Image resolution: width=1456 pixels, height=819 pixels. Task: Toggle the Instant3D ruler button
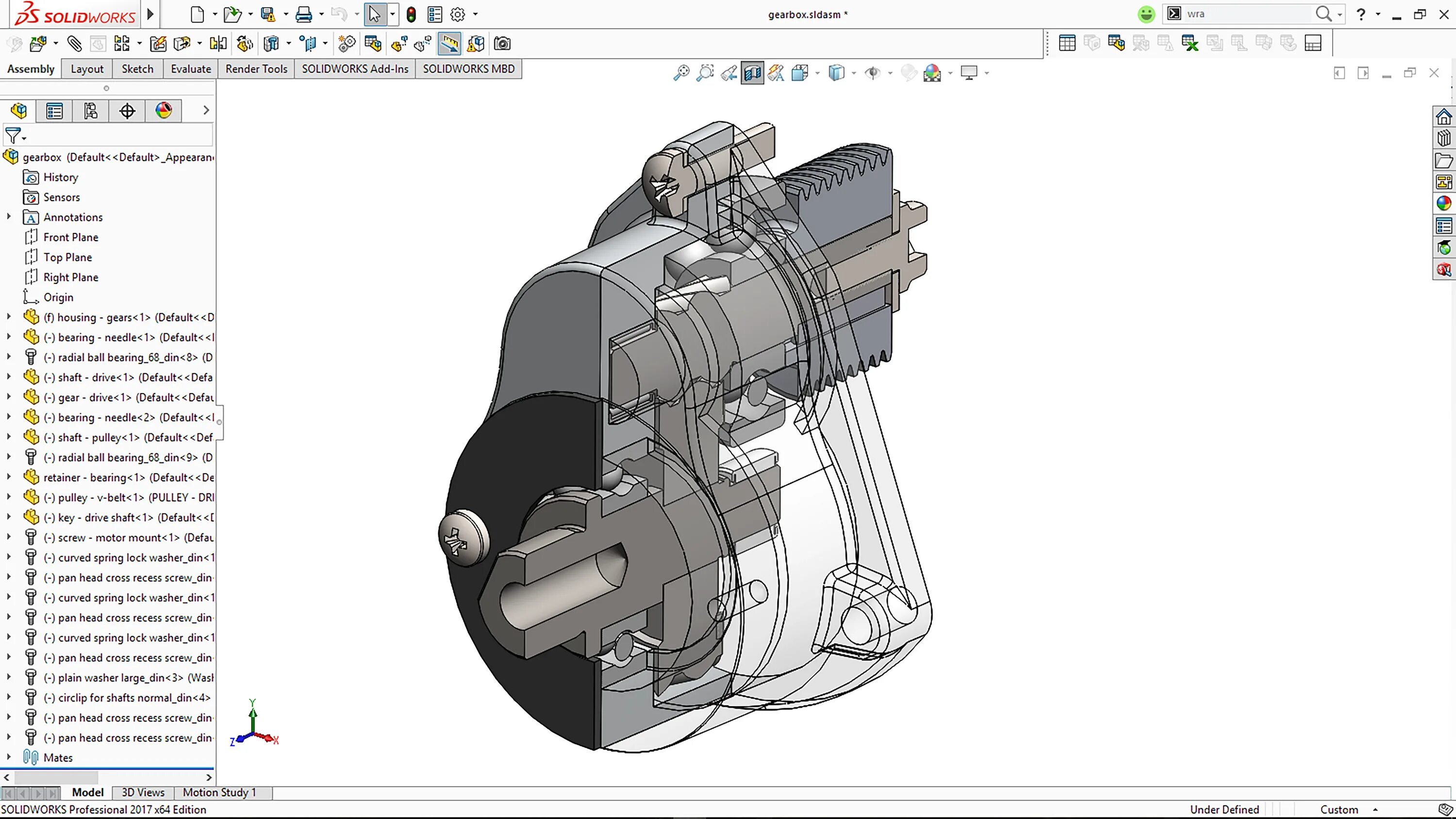click(x=449, y=44)
